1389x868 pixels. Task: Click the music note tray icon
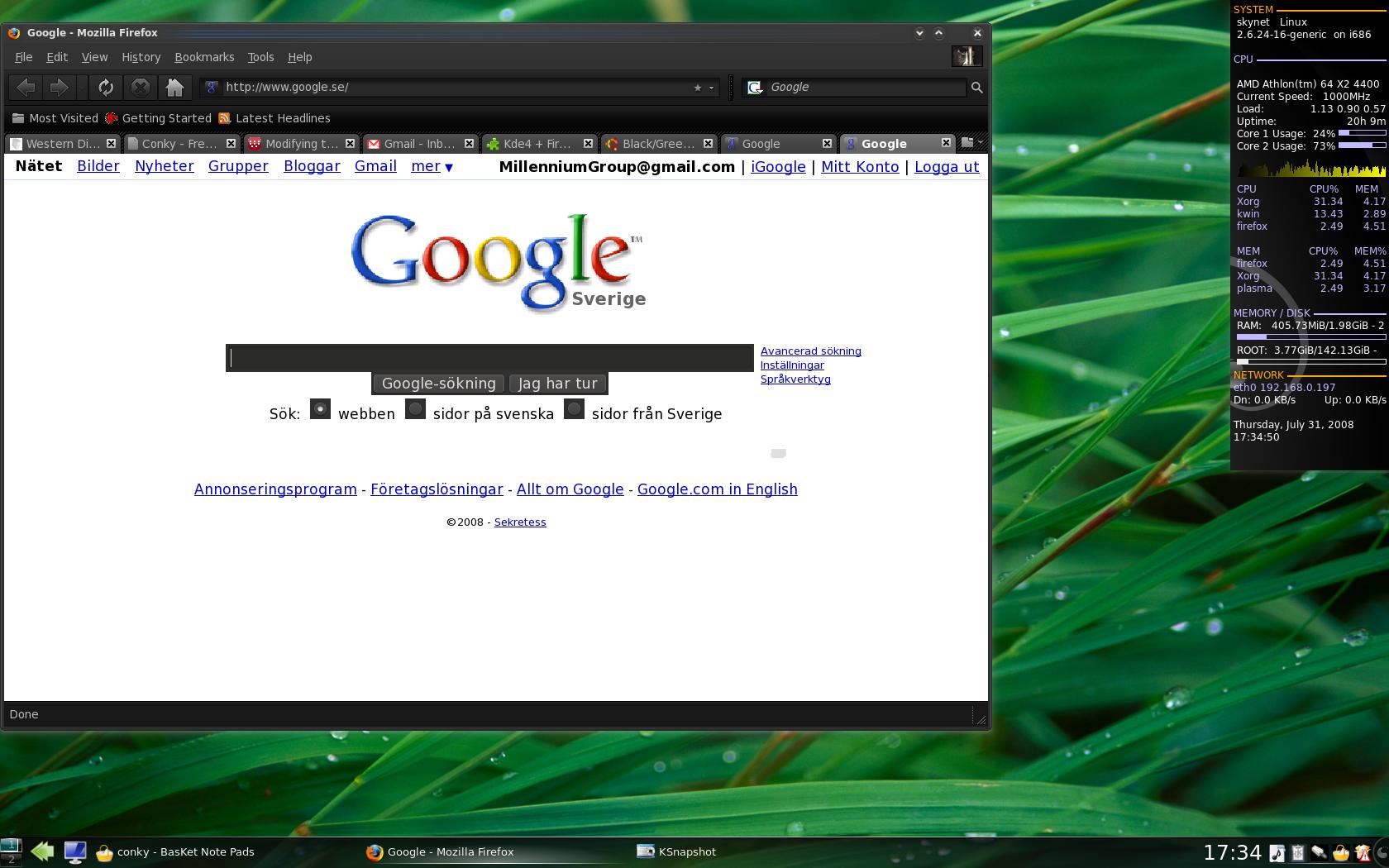[x=1277, y=852]
